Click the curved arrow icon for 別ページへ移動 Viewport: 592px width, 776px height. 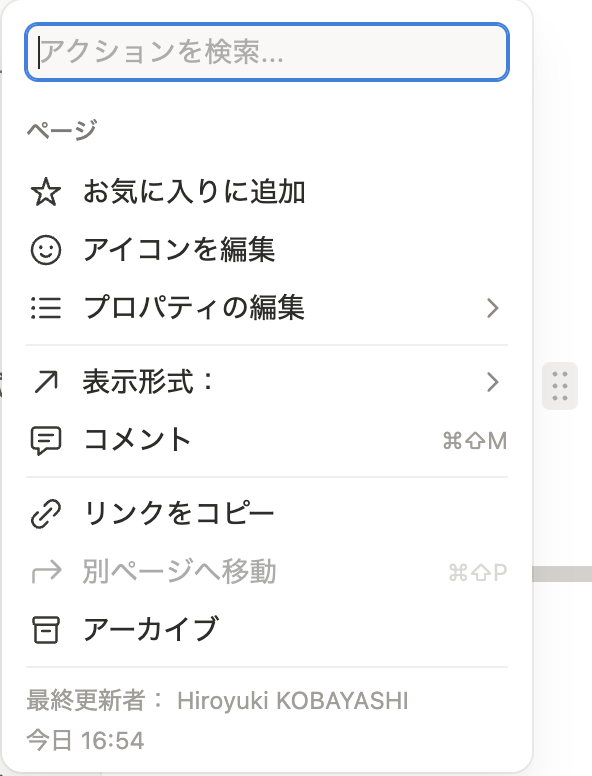tap(46, 572)
